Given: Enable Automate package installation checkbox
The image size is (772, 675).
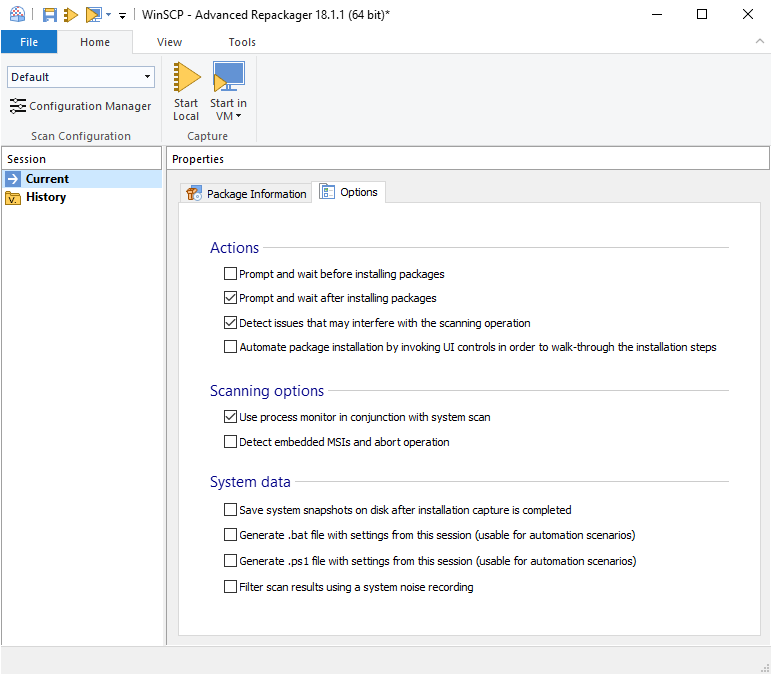Looking at the screenshot, I should [x=230, y=347].
